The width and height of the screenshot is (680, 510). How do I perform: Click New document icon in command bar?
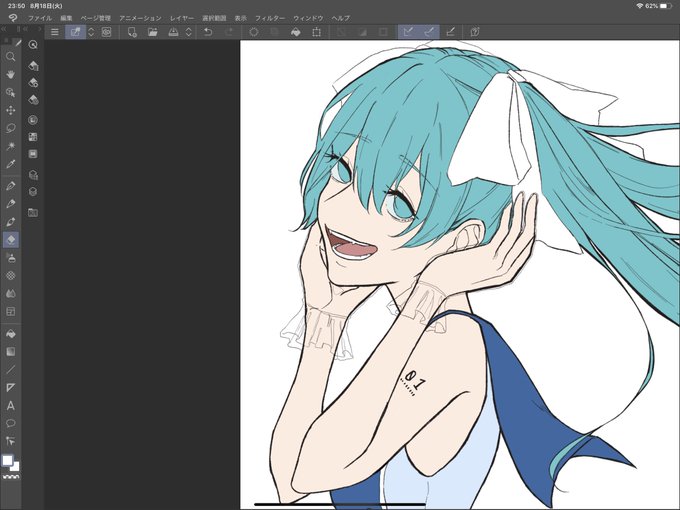tap(132, 32)
